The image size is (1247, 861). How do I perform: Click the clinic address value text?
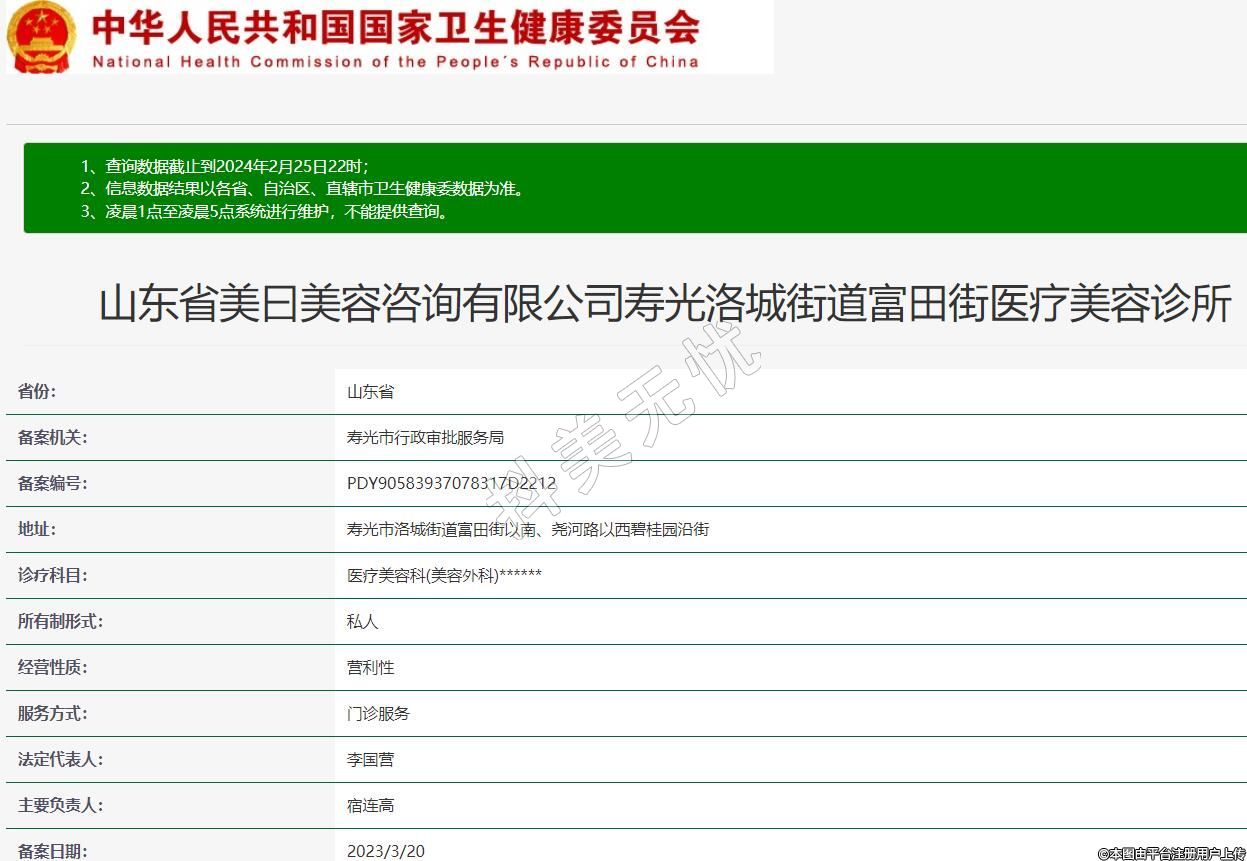pyautogui.click(x=527, y=530)
